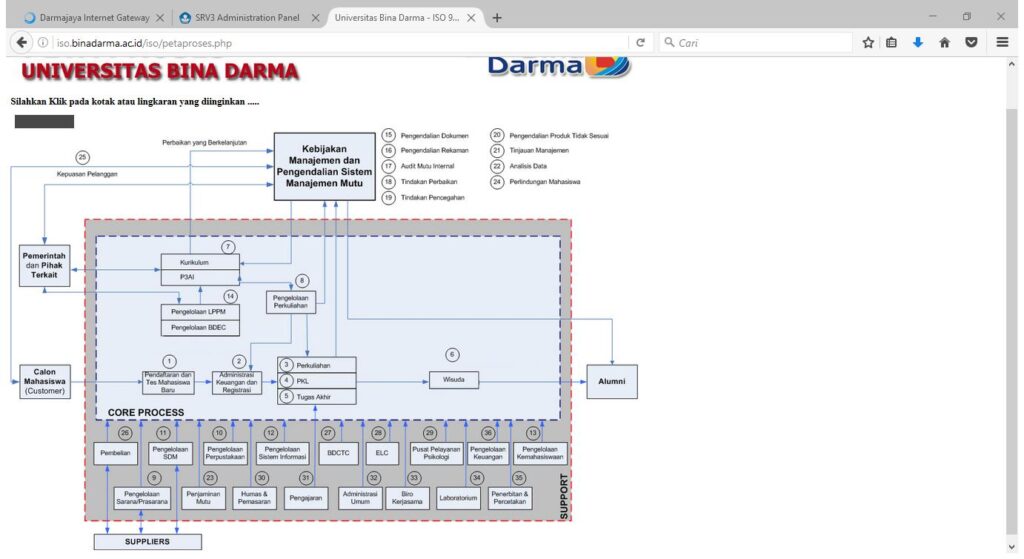Click circle 18 Tindakan Perbaikan

[x=389, y=182]
